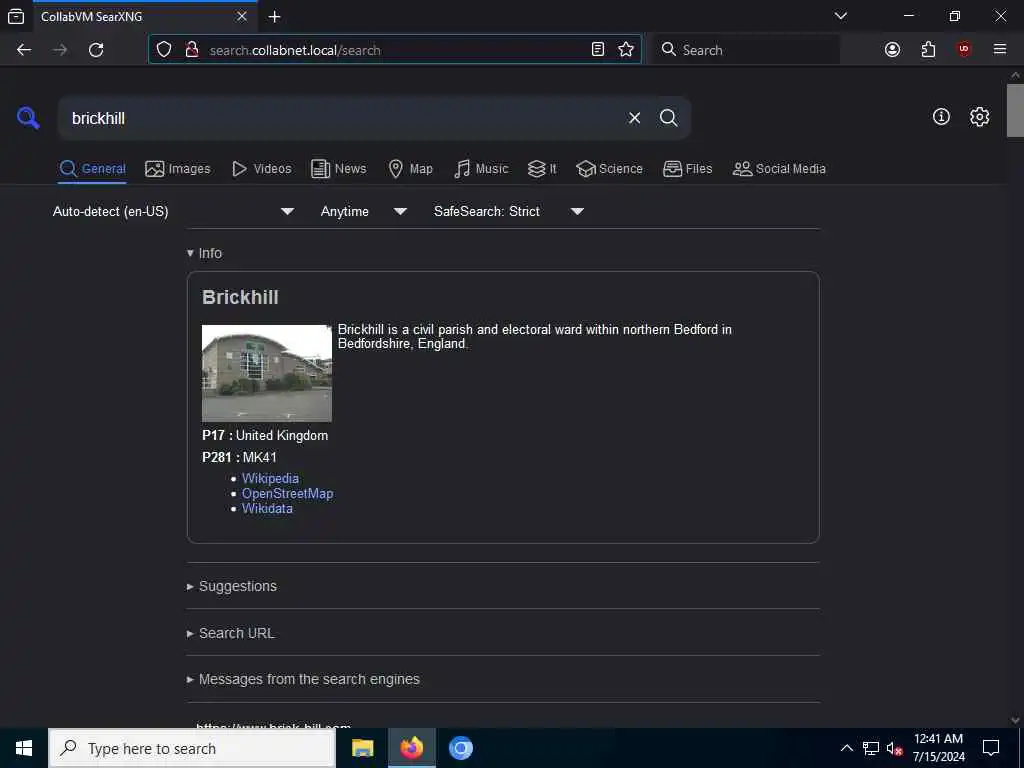This screenshot has height=768, width=1024.
Task: Focus the brickhill search input field
Action: [343, 118]
